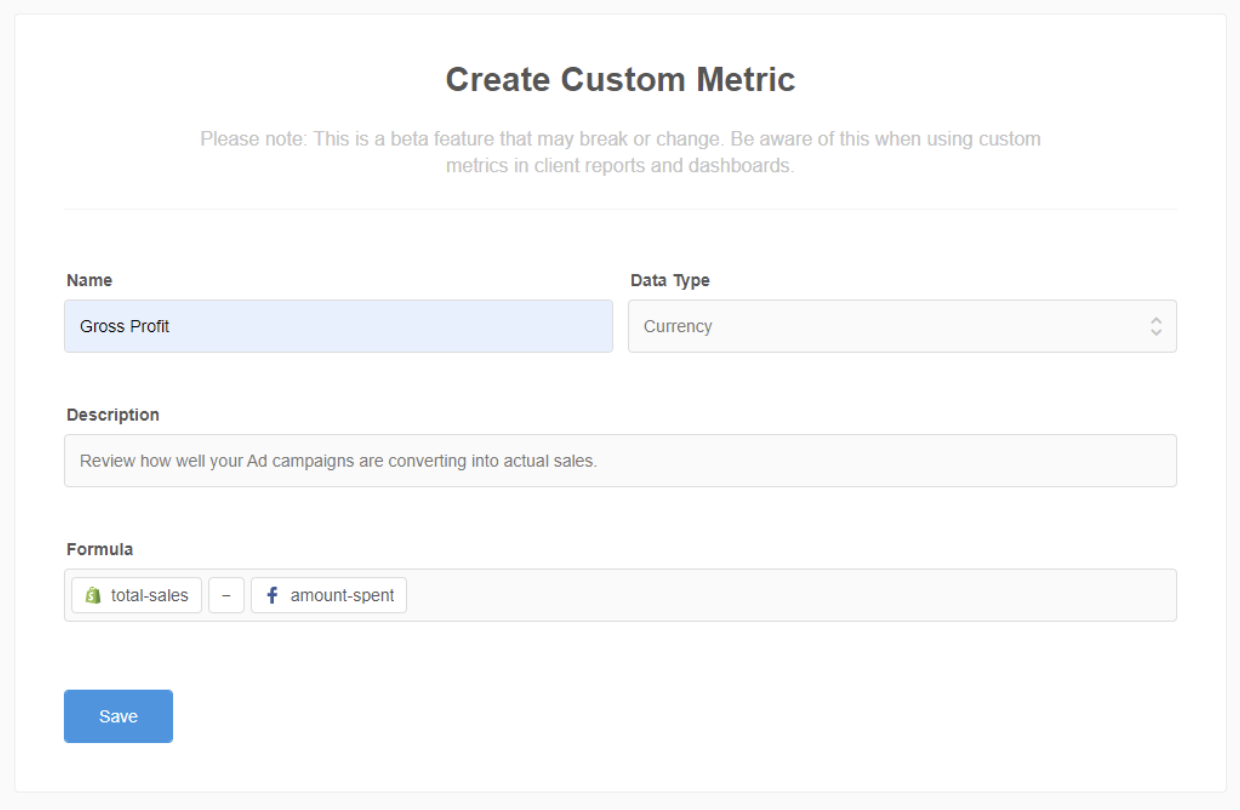This screenshot has width=1240, height=810.
Task: Click the Create Custom Metric heading
Action: tap(620, 80)
